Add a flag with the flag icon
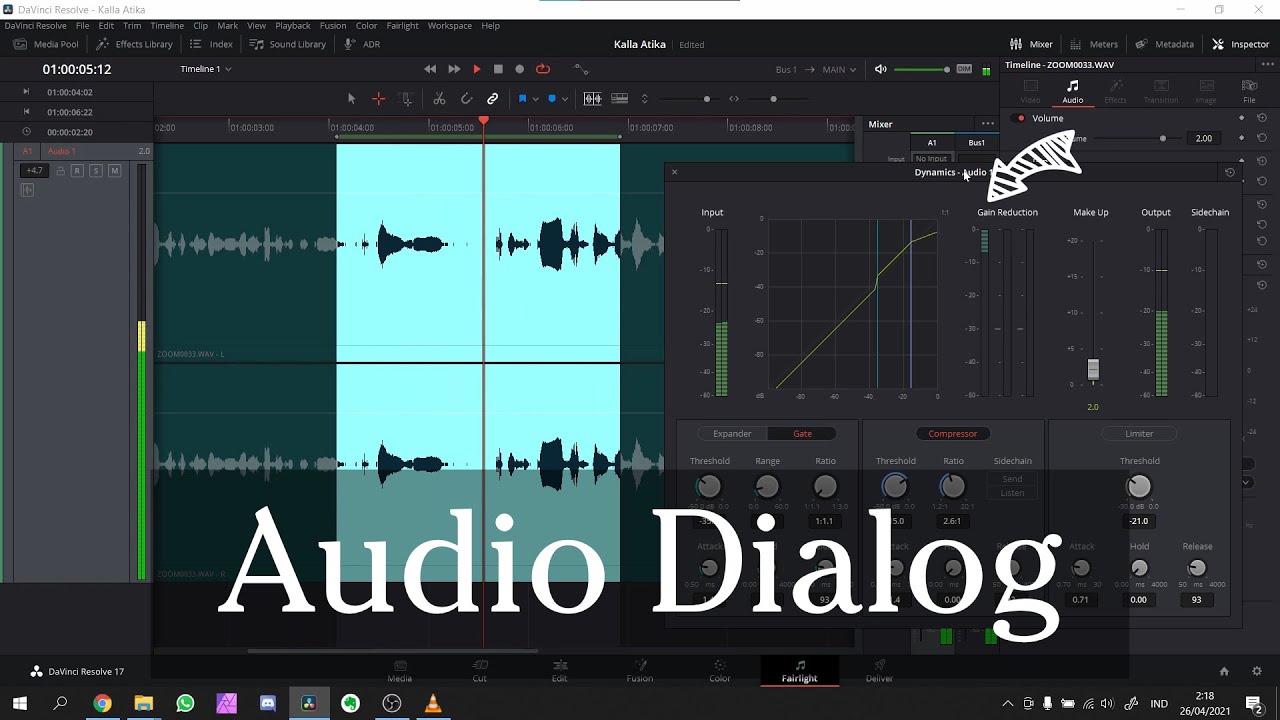 (x=522, y=99)
